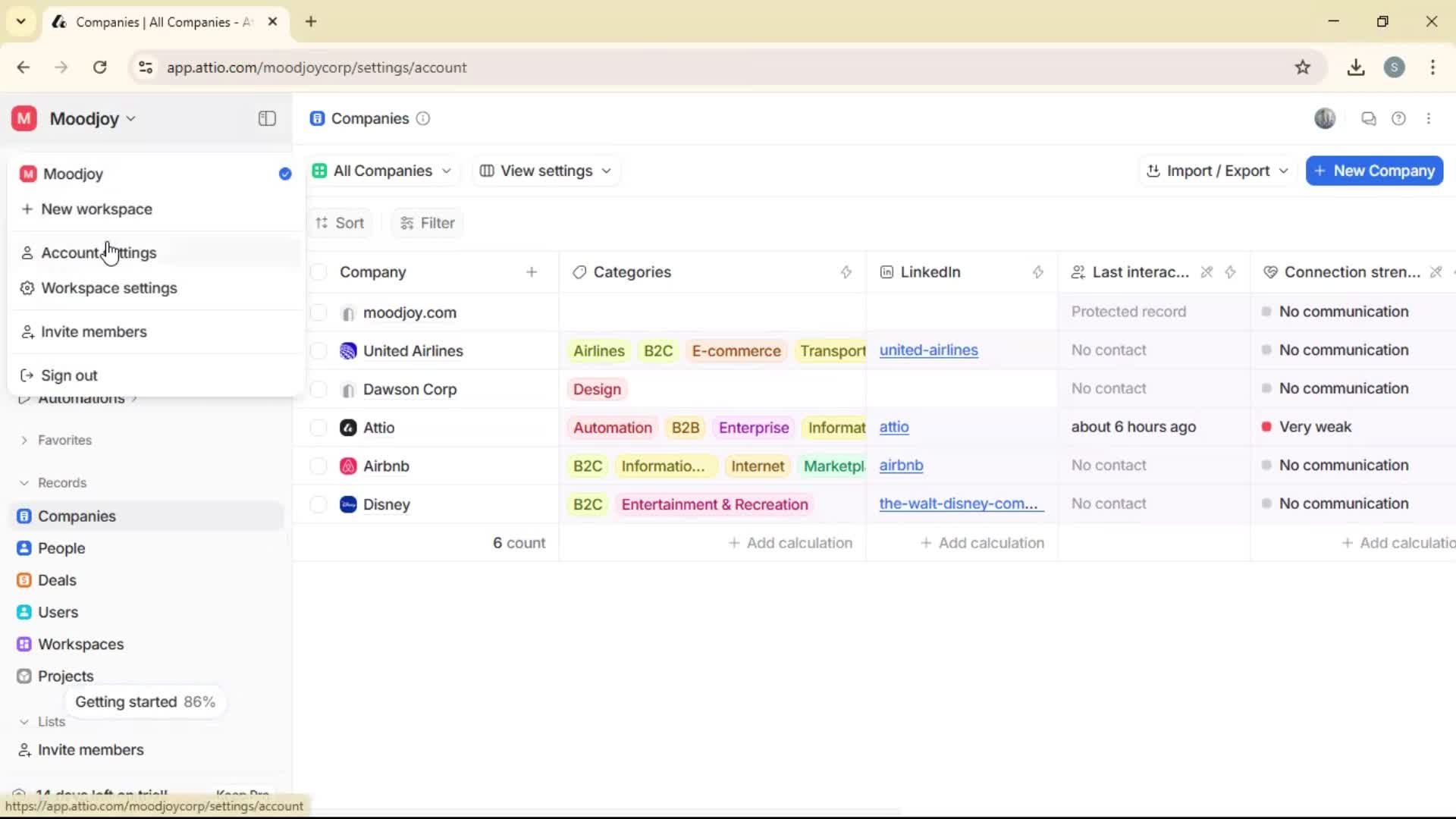1456x819 pixels.
Task: Open a new browser tab
Action: pyautogui.click(x=311, y=21)
